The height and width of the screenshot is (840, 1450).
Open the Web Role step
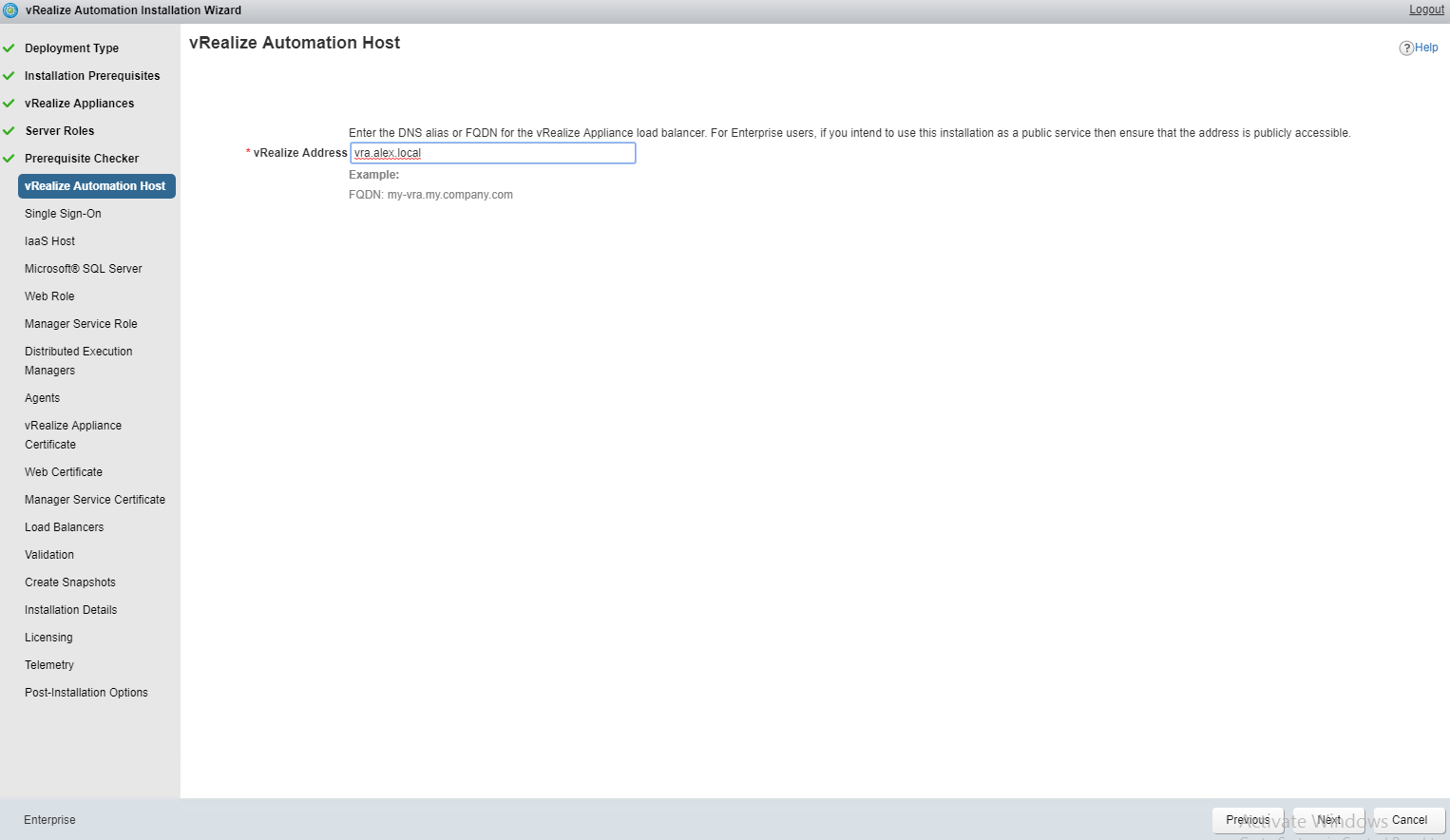tap(49, 296)
